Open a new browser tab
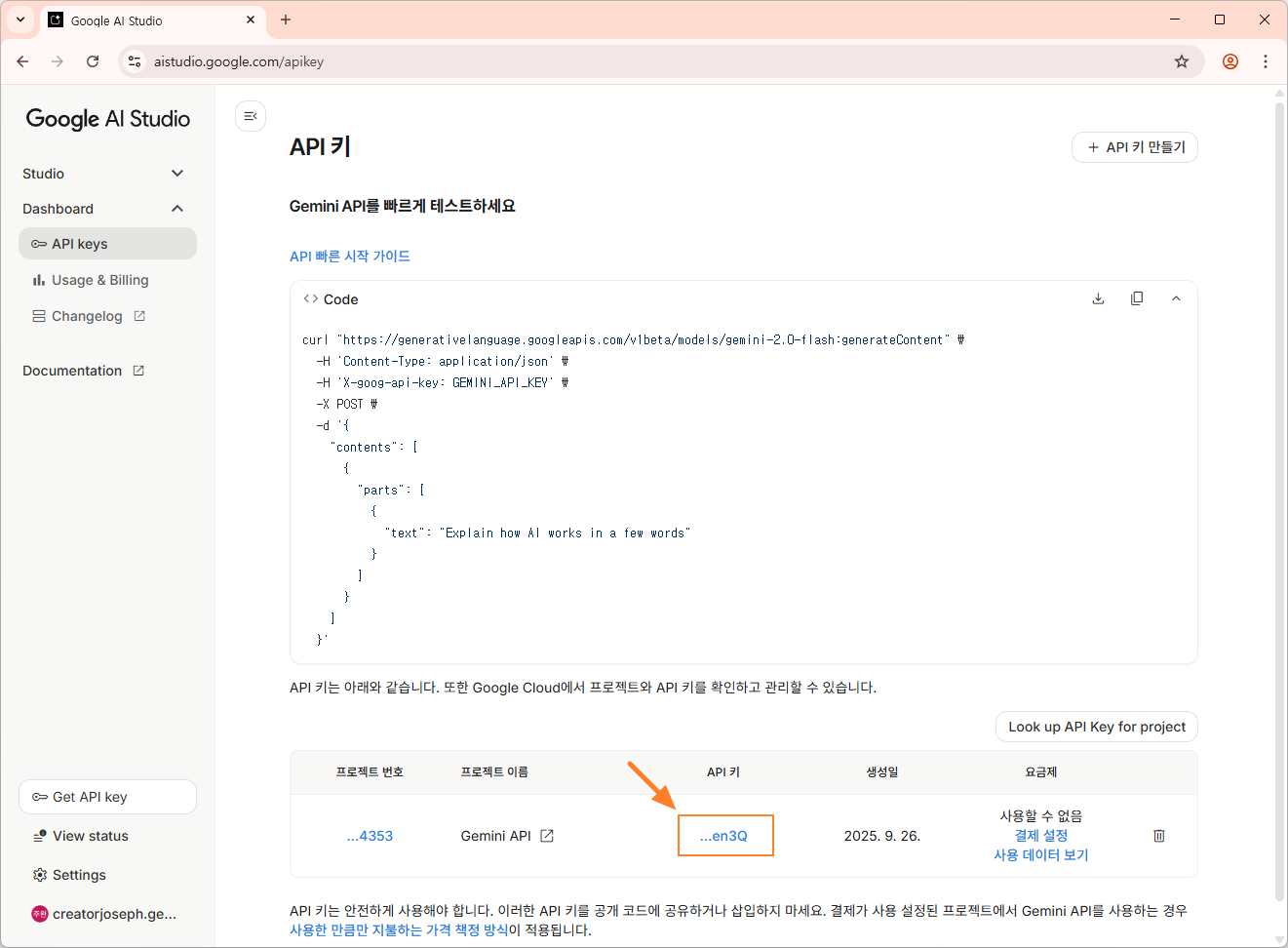This screenshot has height=948, width=1288. coord(286,20)
